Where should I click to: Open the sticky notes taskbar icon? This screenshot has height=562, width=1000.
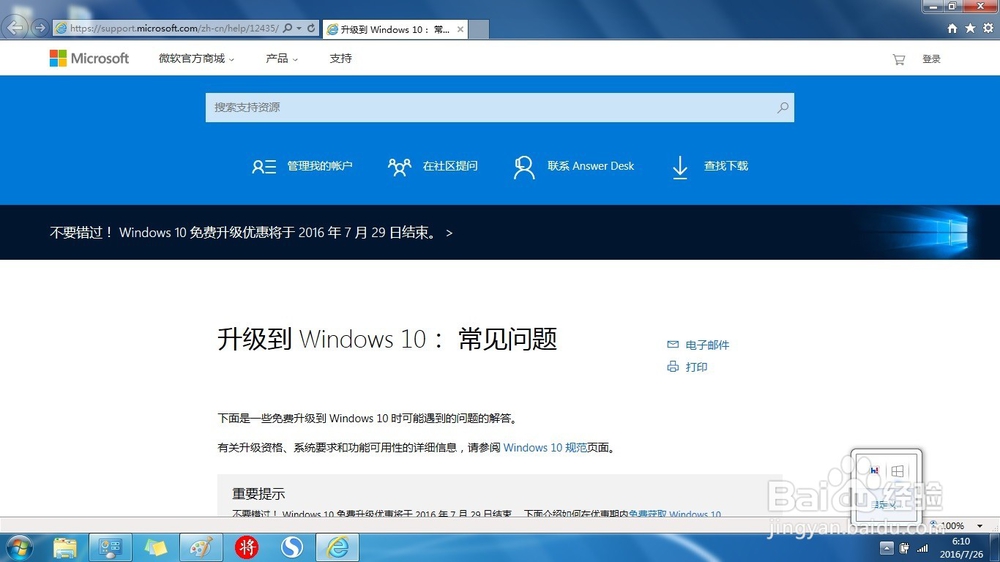click(x=156, y=547)
